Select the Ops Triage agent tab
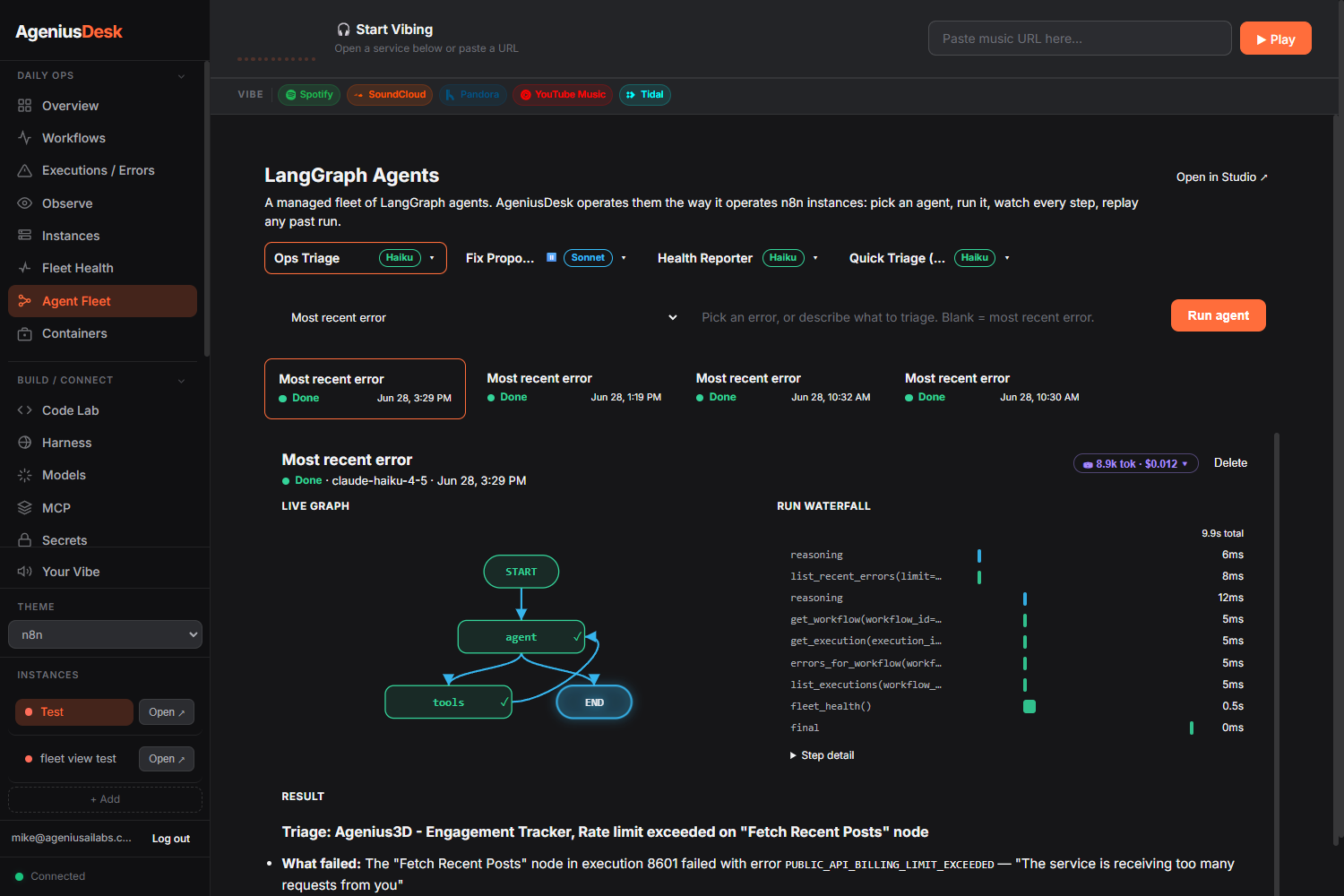 pyautogui.click(x=356, y=258)
